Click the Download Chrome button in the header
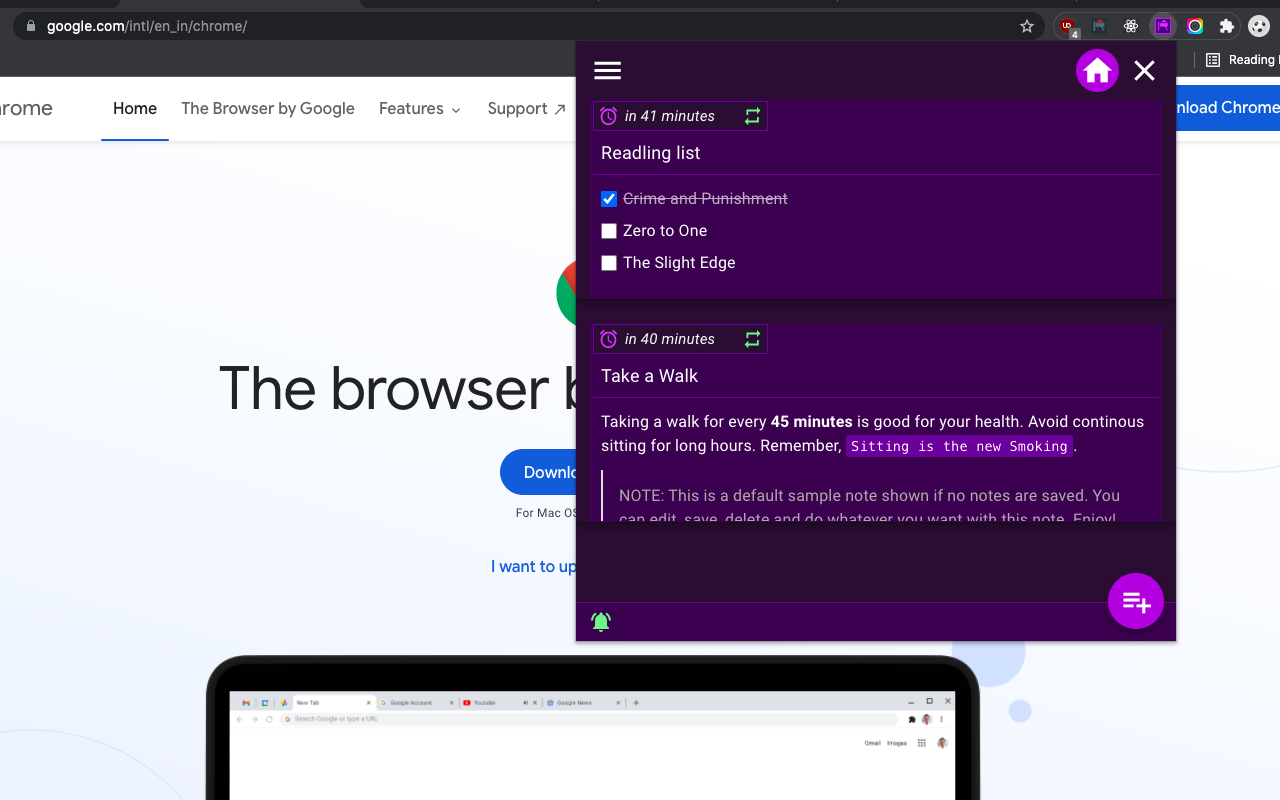This screenshot has width=1280, height=800. [x=1228, y=108]
